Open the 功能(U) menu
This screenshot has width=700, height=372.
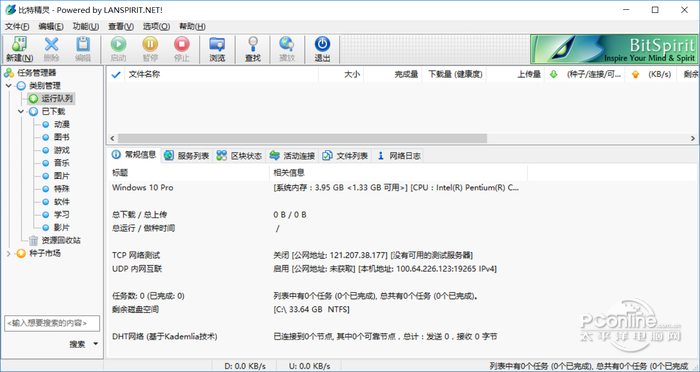(x=86, y=26)
